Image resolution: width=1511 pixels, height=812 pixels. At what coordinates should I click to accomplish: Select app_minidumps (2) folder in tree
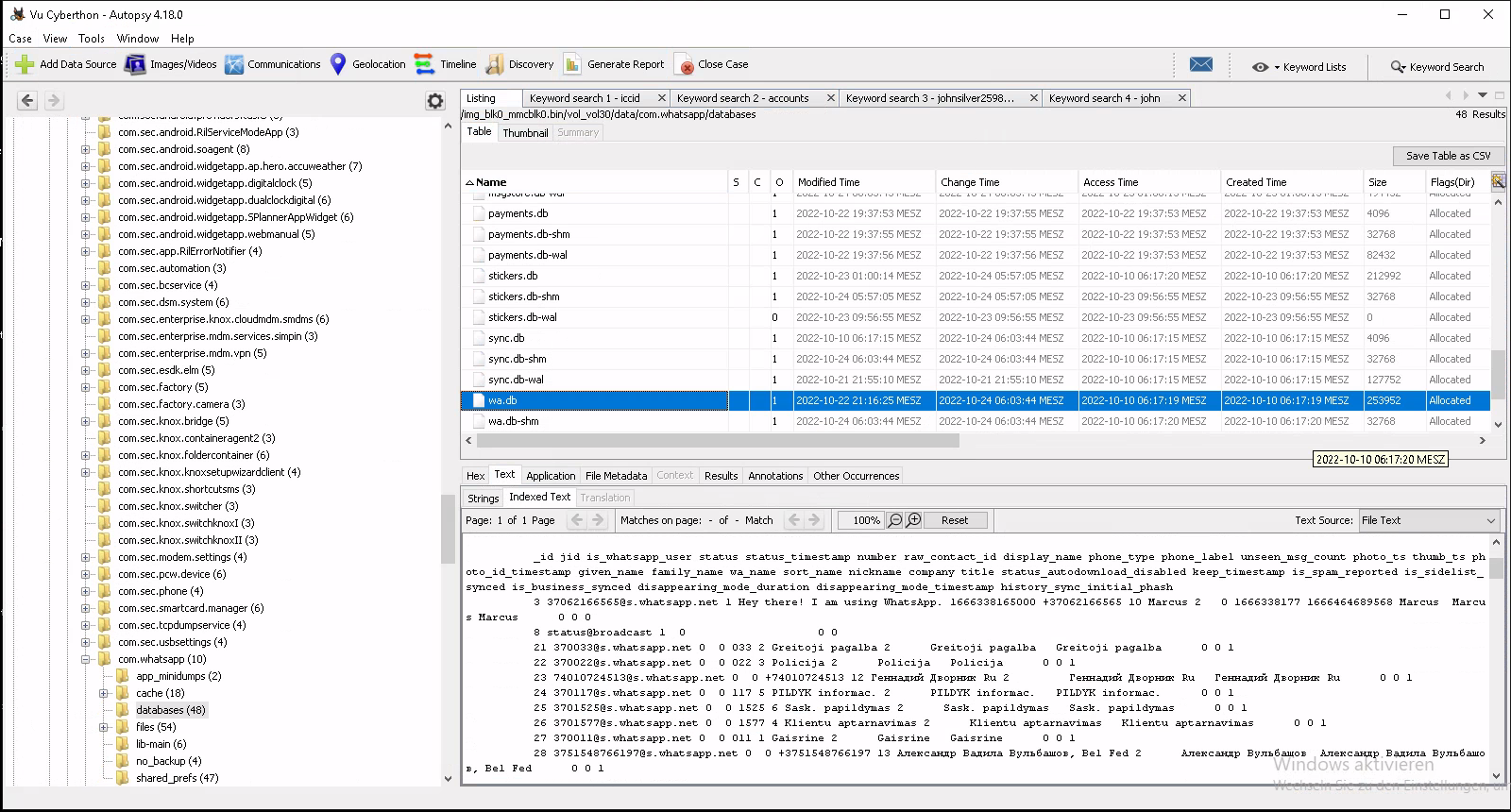(178, 676)
